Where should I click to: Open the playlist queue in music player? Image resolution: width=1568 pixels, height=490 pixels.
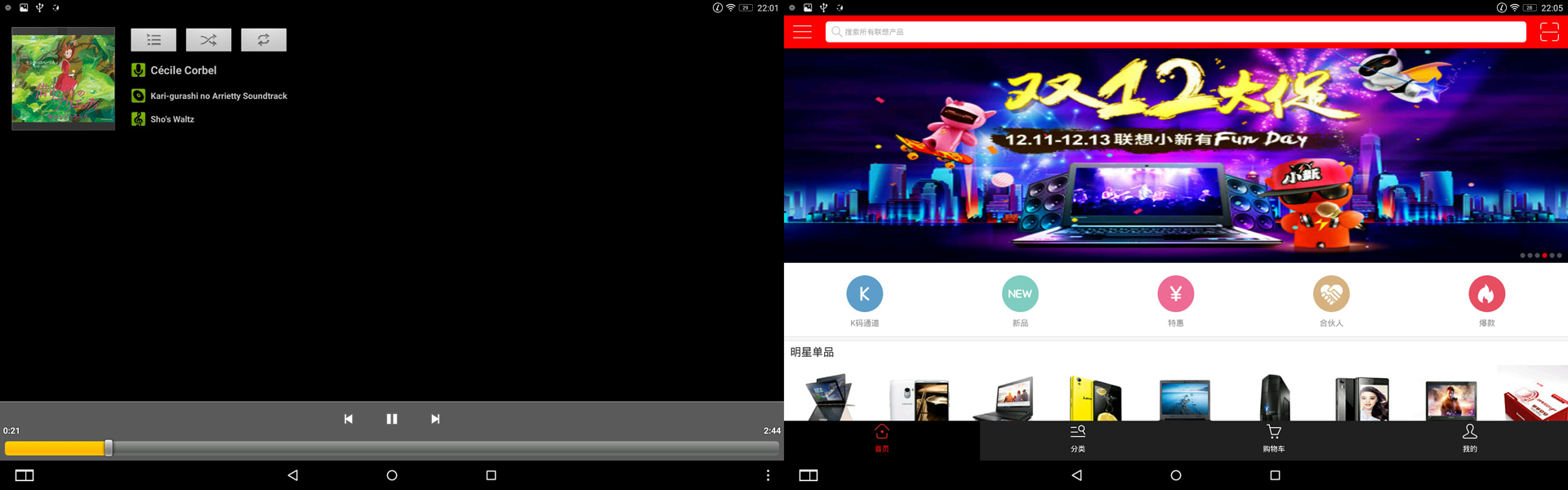[154, 40]
